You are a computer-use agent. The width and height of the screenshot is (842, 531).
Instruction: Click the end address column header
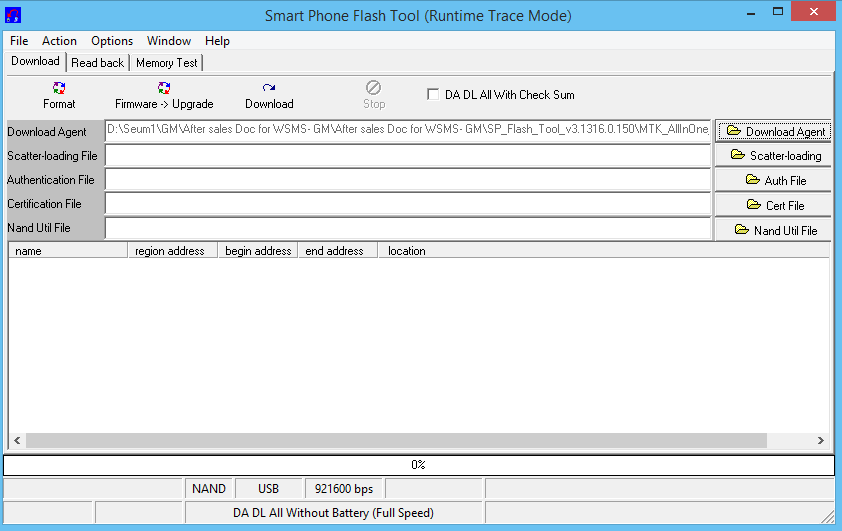338,251
